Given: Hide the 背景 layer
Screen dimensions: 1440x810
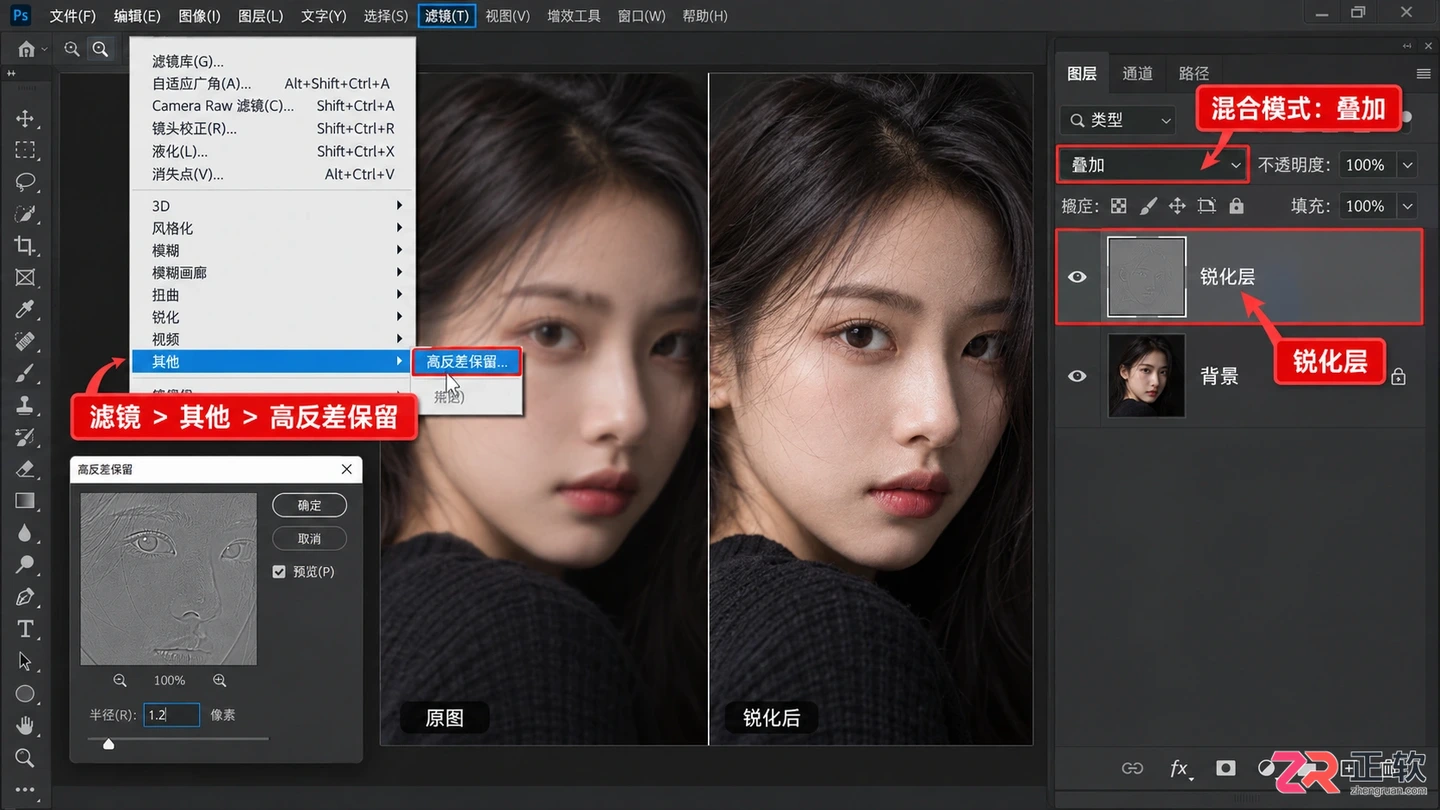Looking at the screenshot, I should [x=1077, y=376].
